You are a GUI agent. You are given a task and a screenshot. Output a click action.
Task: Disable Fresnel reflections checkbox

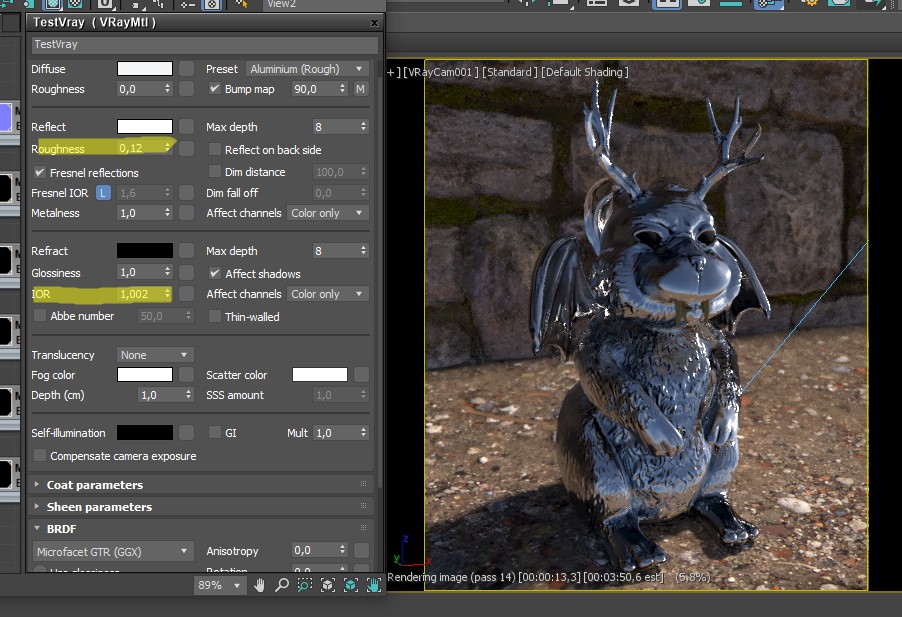point(40,173)
